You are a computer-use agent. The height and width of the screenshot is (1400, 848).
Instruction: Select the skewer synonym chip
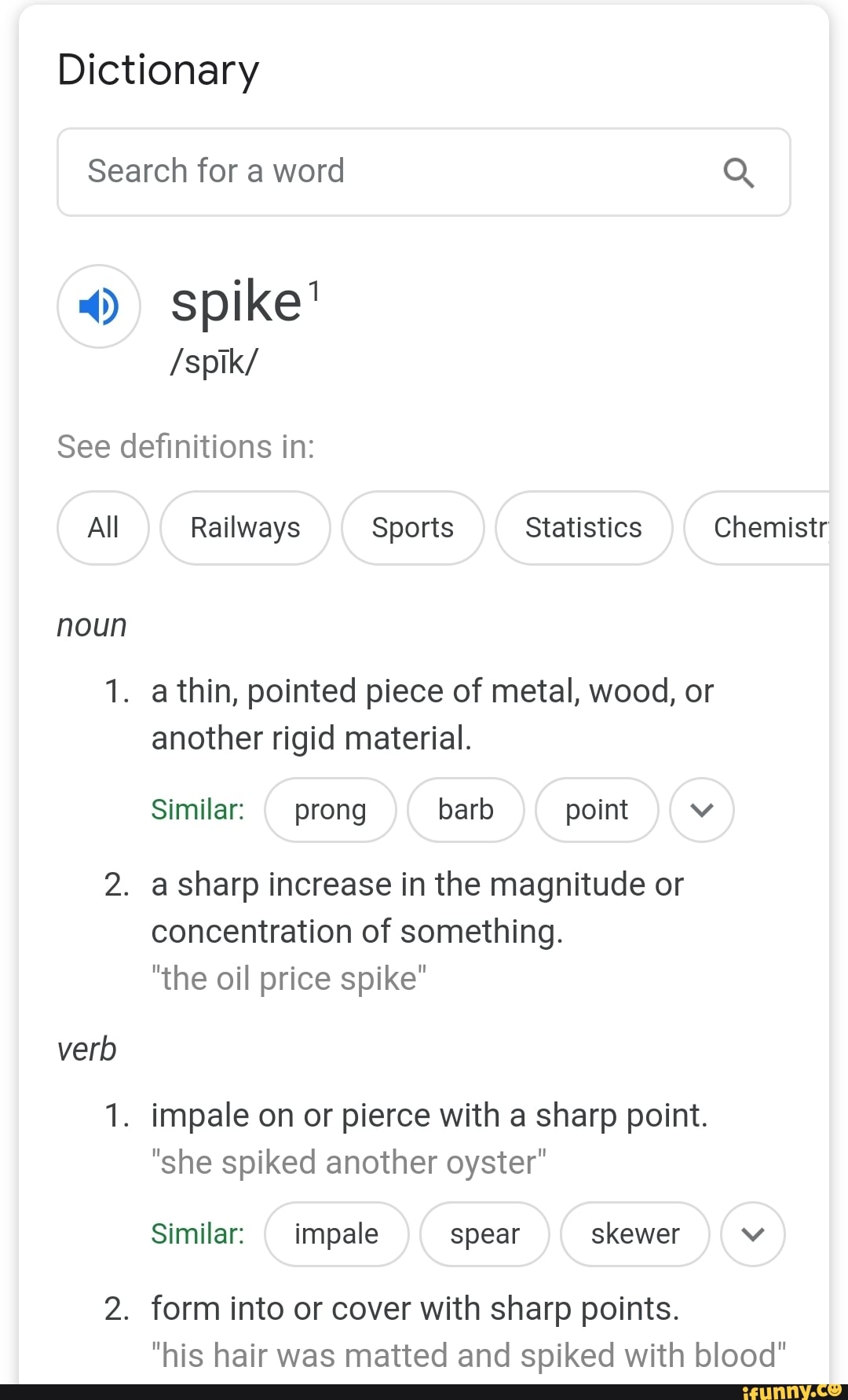pos(634,1234)
